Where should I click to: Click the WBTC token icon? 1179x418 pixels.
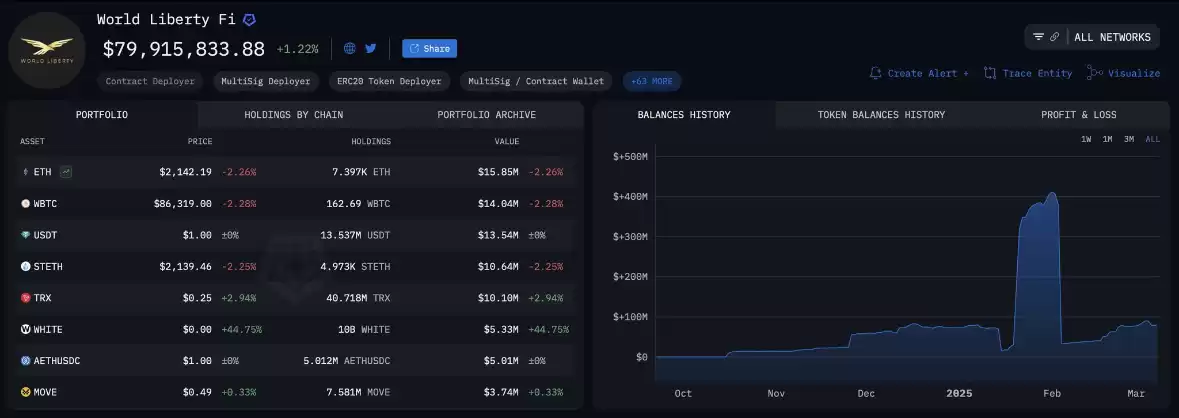[26, 204]
